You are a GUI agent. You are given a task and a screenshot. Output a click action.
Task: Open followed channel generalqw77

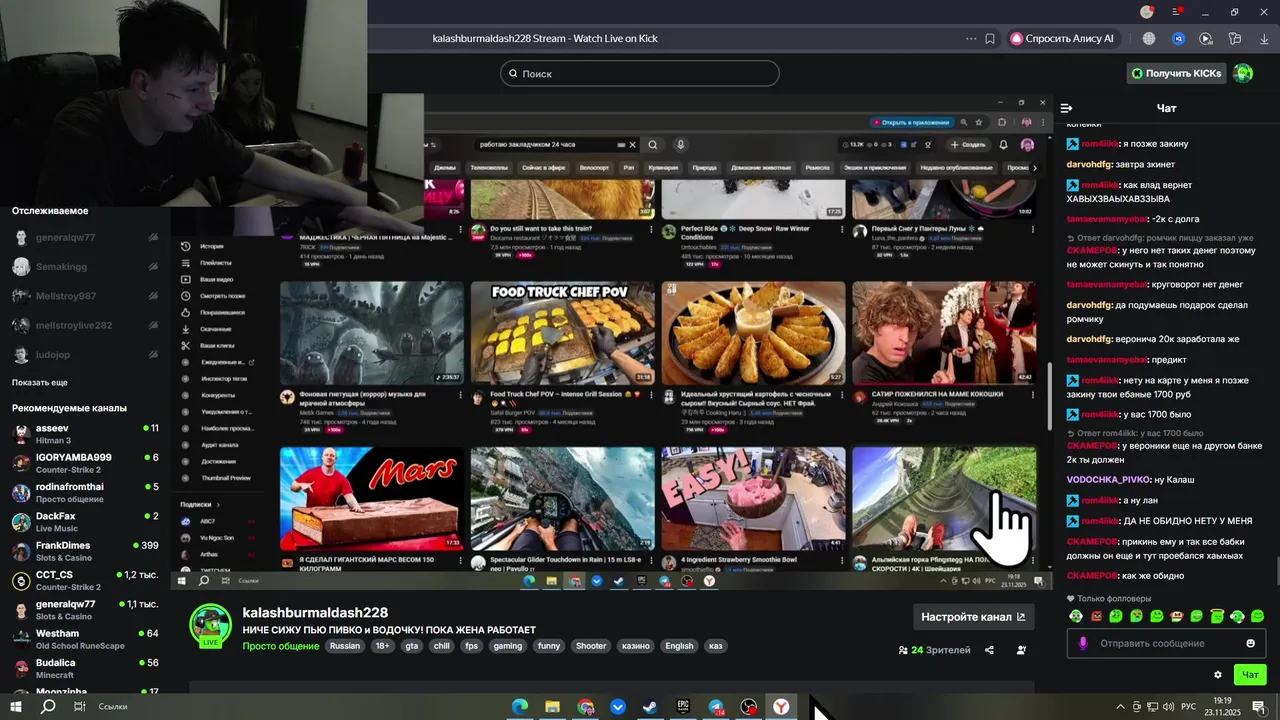click(x=85, y=238)
